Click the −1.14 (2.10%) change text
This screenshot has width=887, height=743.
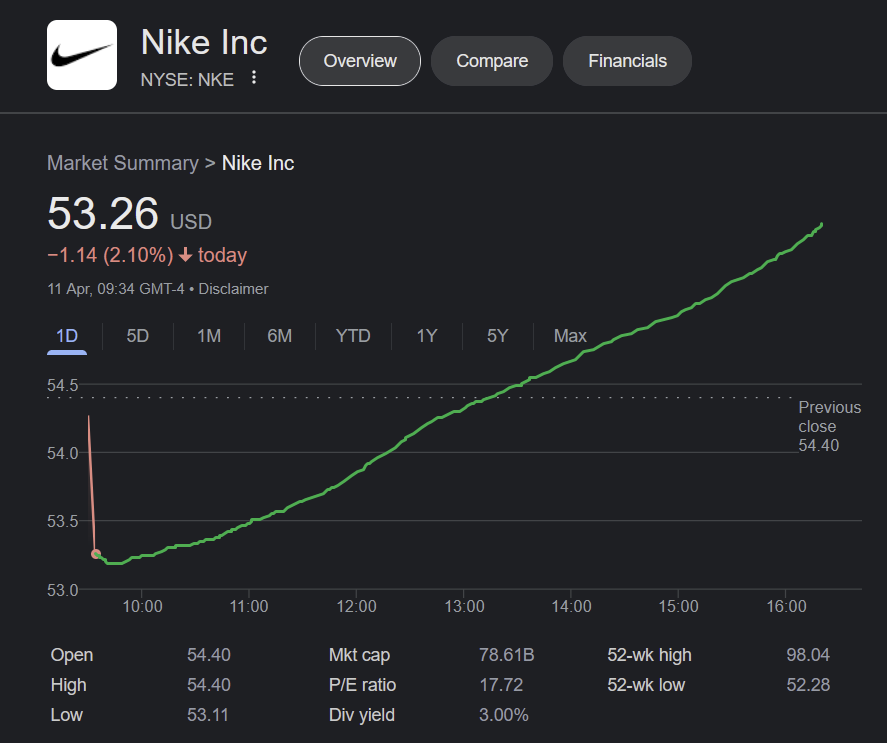pos(110,255)
